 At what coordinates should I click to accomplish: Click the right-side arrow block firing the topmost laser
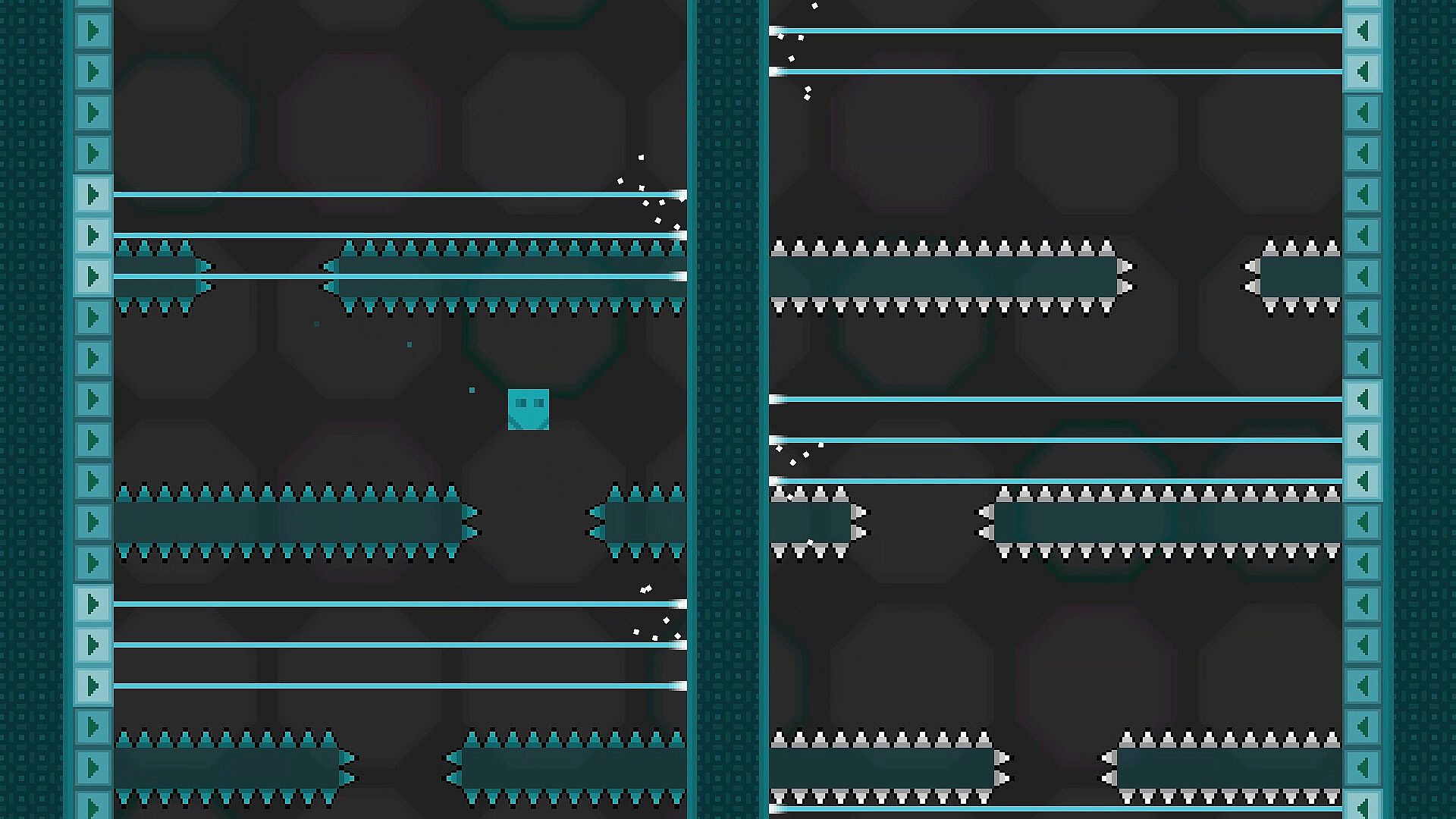coord(1363,31)
